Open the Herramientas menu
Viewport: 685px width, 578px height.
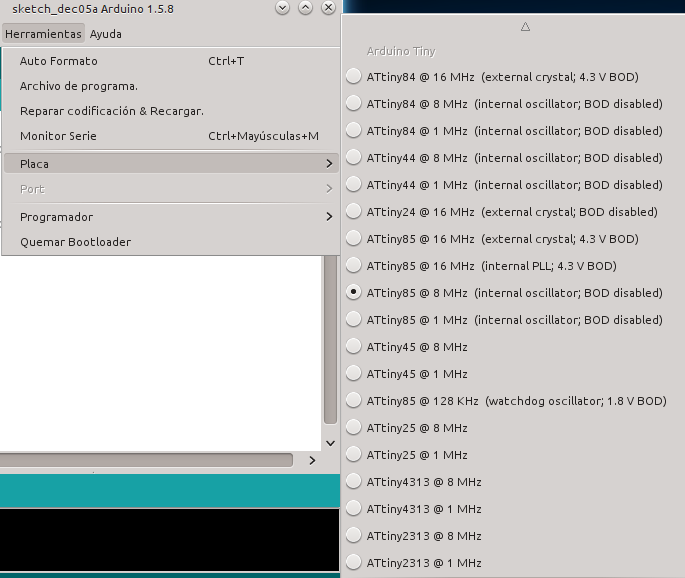pos(43,34)
